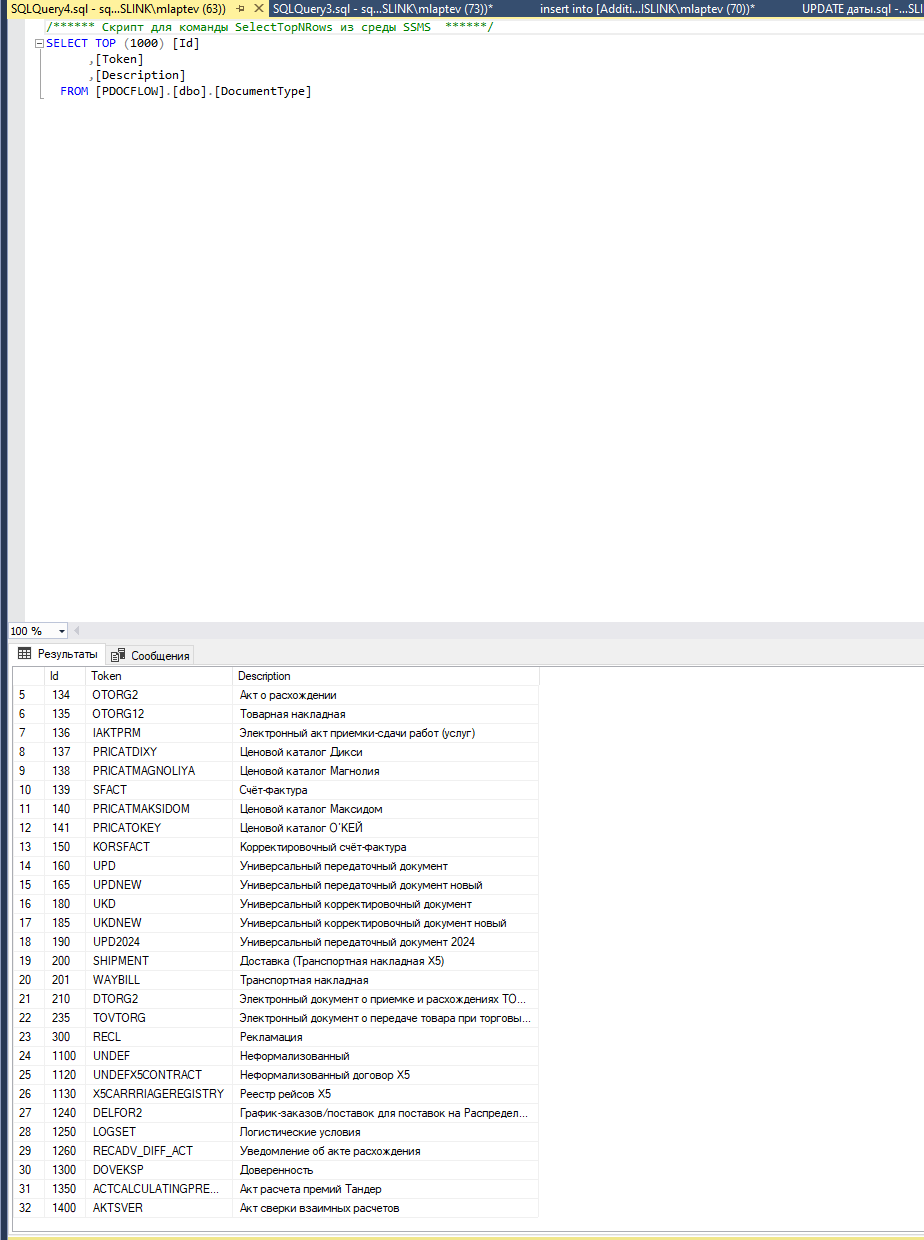The width and height of the screenshot is (924, 1240).
Task: Select row header number 18
Action: pyautogui.click(x=28, y=942)
